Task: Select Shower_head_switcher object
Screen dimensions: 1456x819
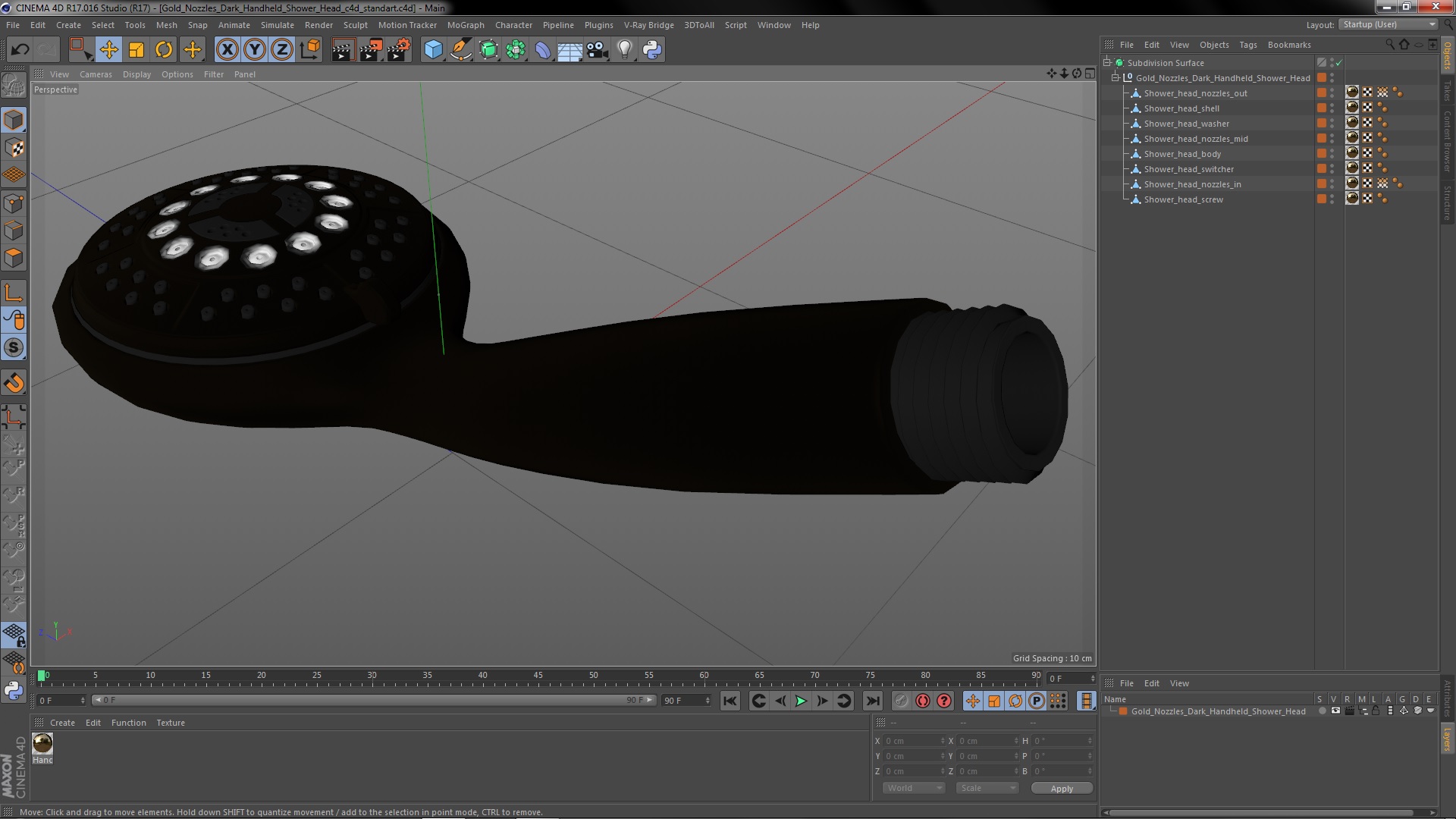Action: 1188,169
